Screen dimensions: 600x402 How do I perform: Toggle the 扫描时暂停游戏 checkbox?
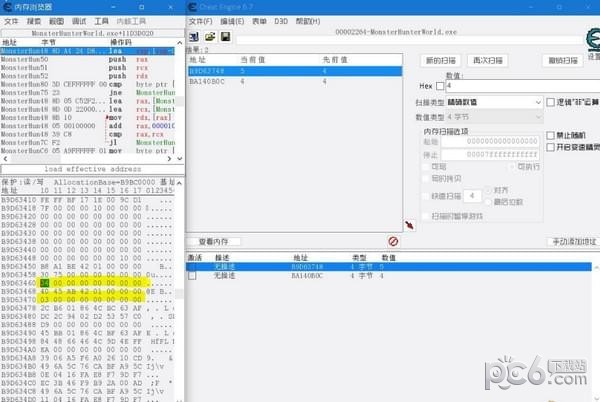(x=426, y=216)
